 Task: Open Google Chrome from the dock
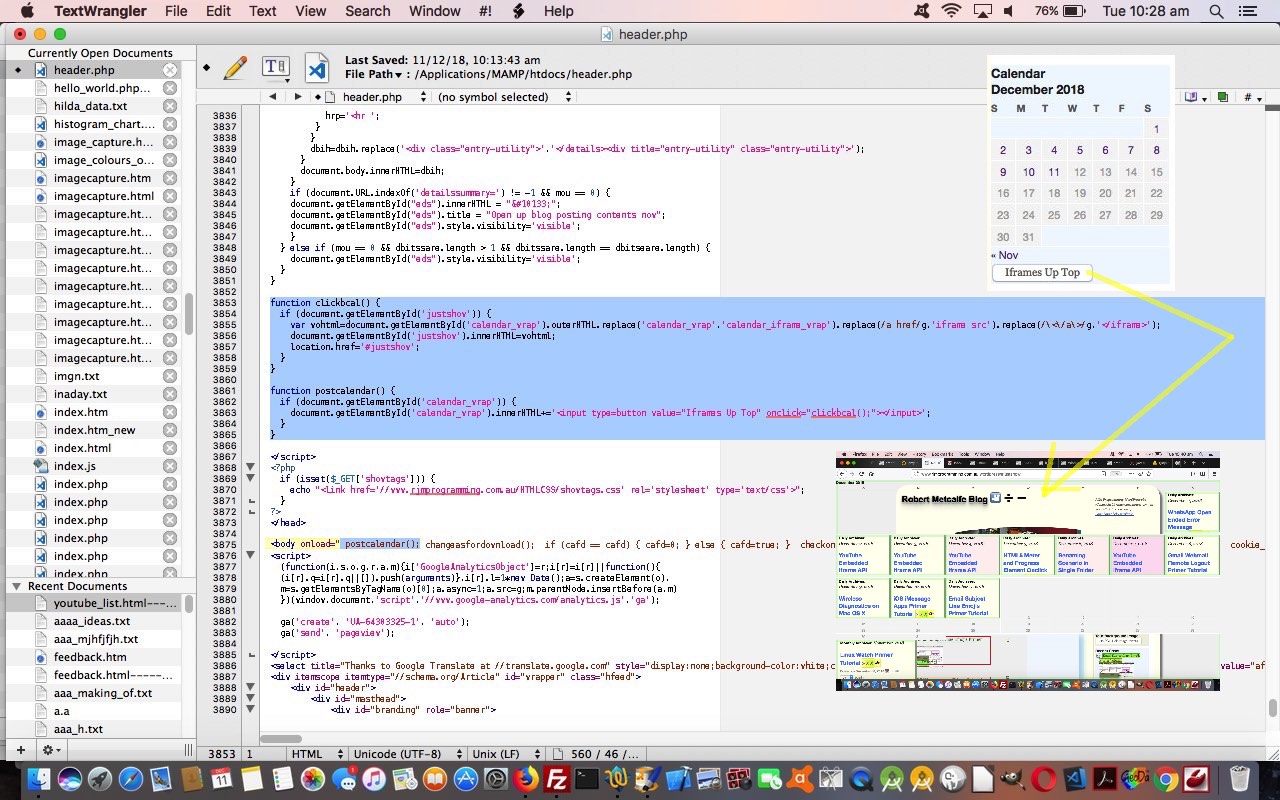tap(1166, 778)
